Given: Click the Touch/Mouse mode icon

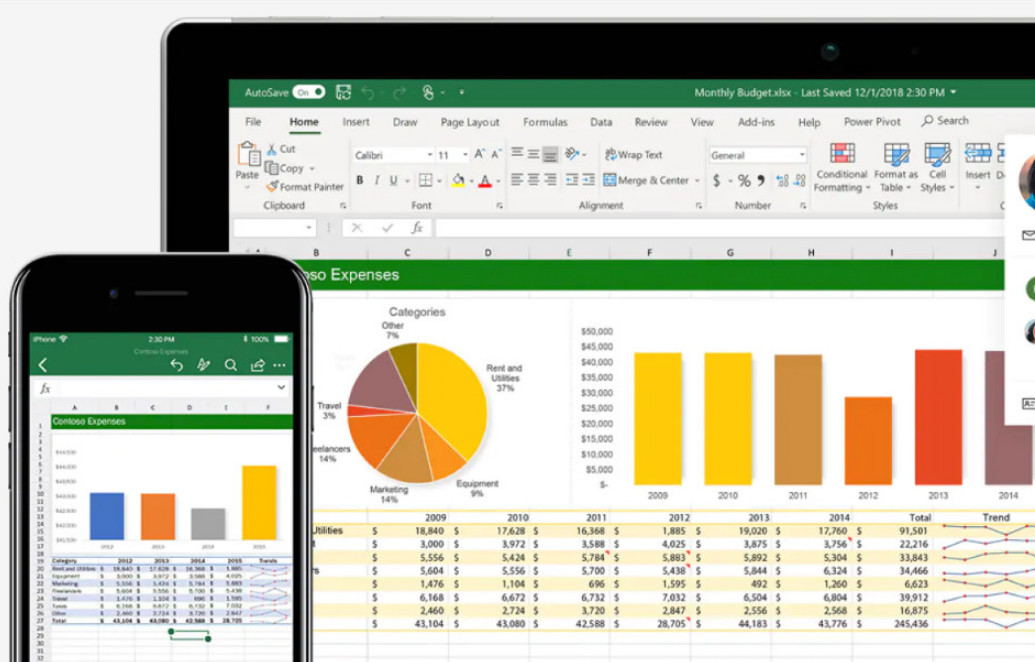Looking at the screenshot, I should click(x=428, y=92).
